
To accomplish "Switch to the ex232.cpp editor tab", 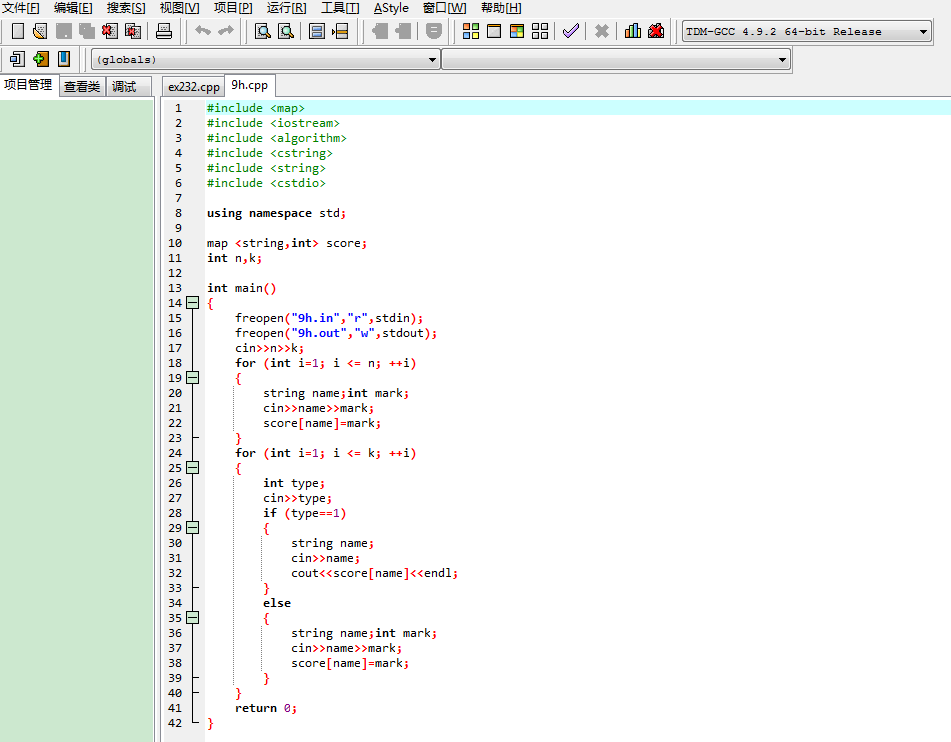I will pyautogui.click(x=193, y=87).
